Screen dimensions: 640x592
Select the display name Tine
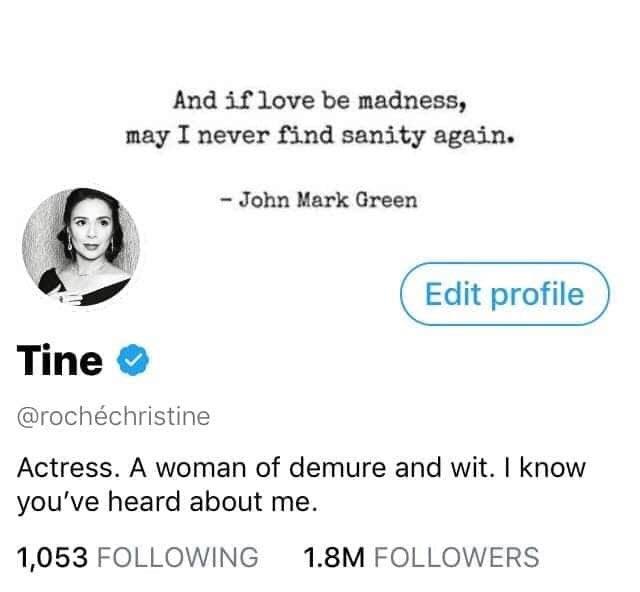pyautogui.click(x=60, y=360)
